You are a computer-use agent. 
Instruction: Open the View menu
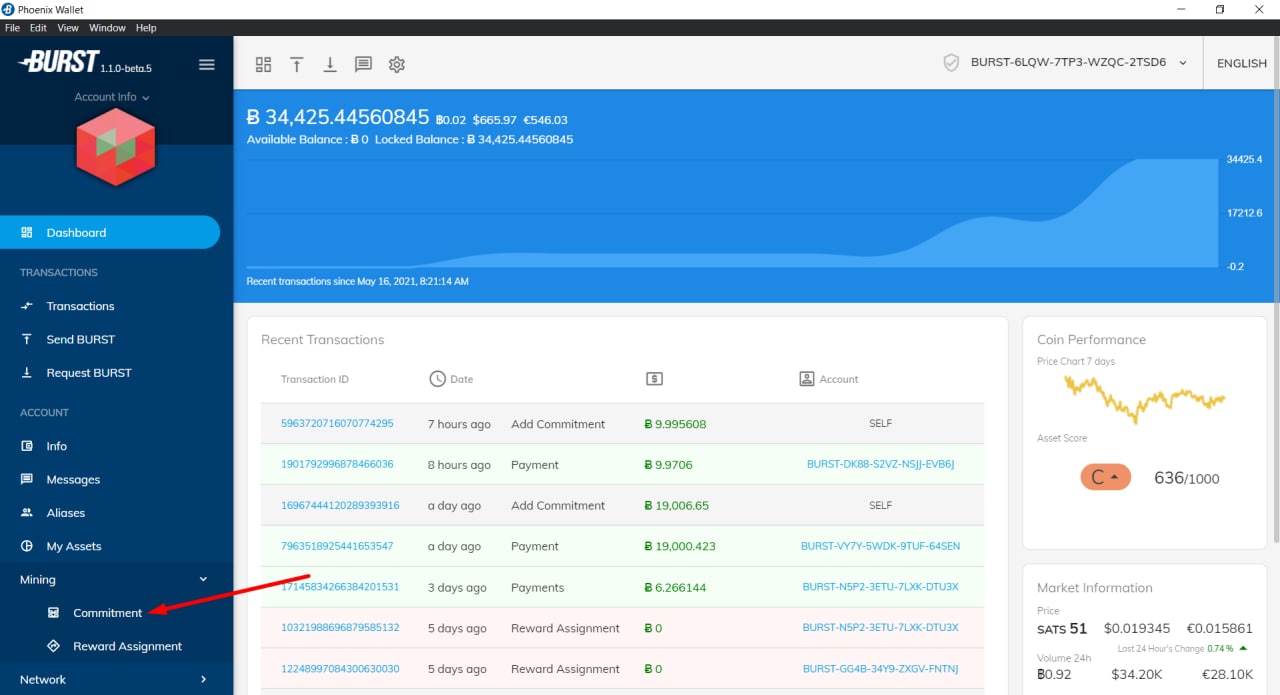coord(68,28)
